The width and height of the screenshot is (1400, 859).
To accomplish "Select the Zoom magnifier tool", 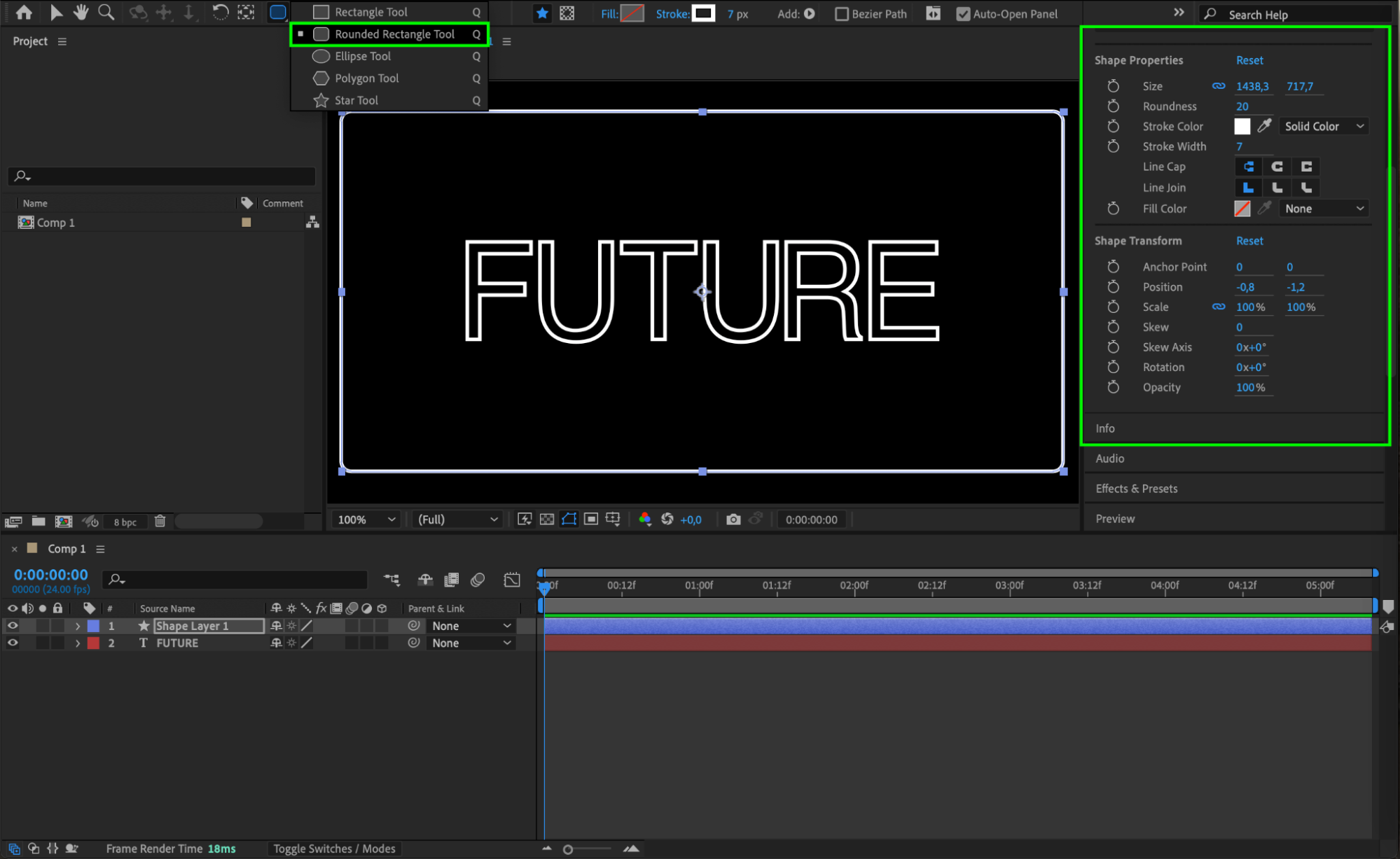I will click(x=106, y=12).
